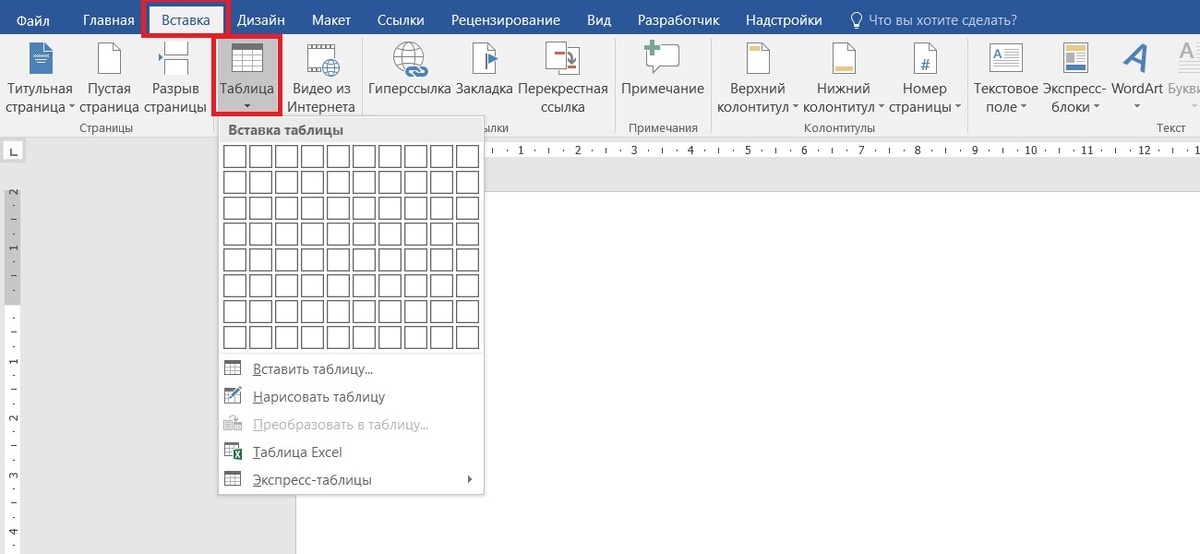The image size is (1200, 554).
Task: Expand the Экспресс-блоки dropdown arrow
Action: [1096, 107]
